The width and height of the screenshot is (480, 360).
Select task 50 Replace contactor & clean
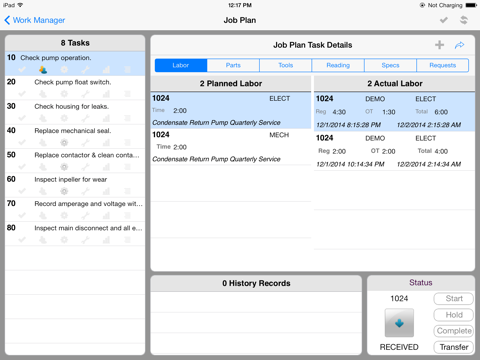click(x=75, y=161)
